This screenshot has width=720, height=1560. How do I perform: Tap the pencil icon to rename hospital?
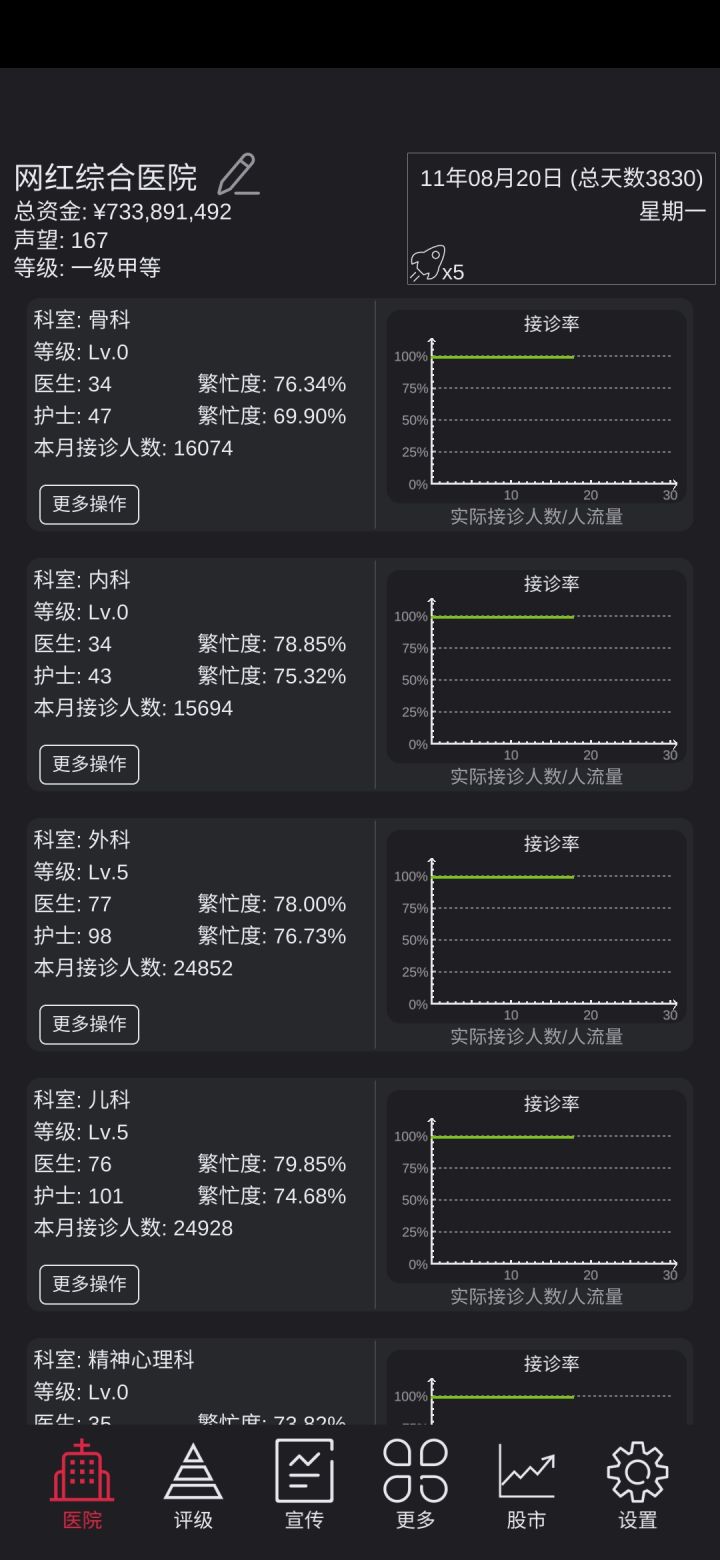pos(238,175)
